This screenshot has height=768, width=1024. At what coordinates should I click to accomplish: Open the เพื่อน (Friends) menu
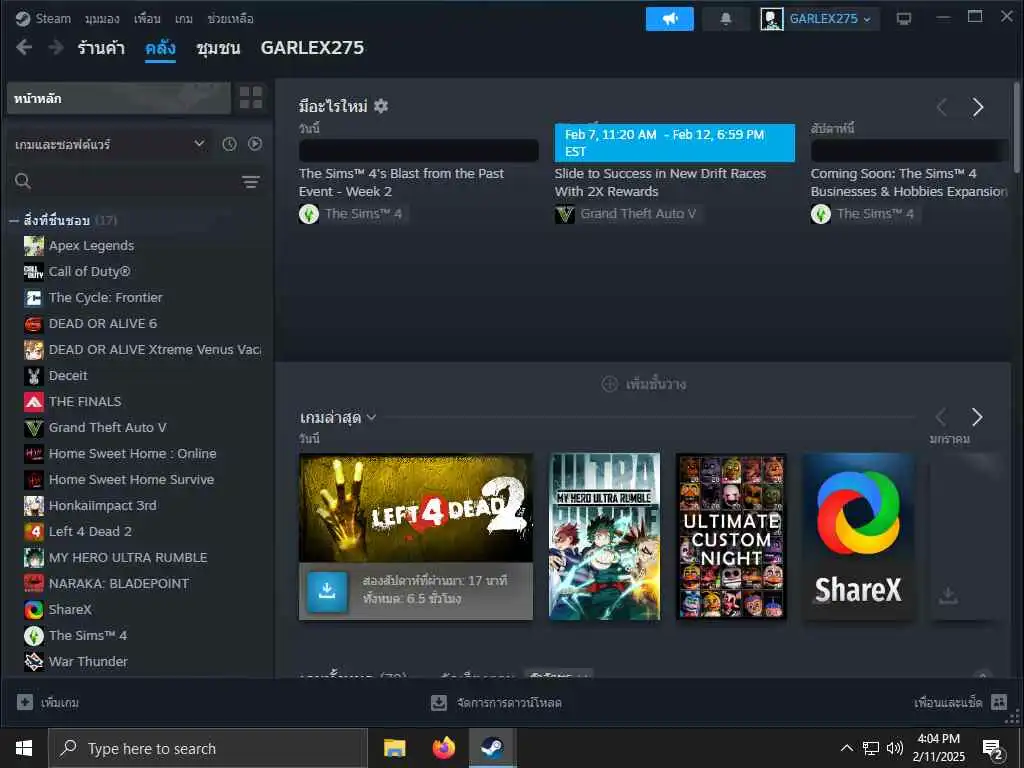[147, 19]
